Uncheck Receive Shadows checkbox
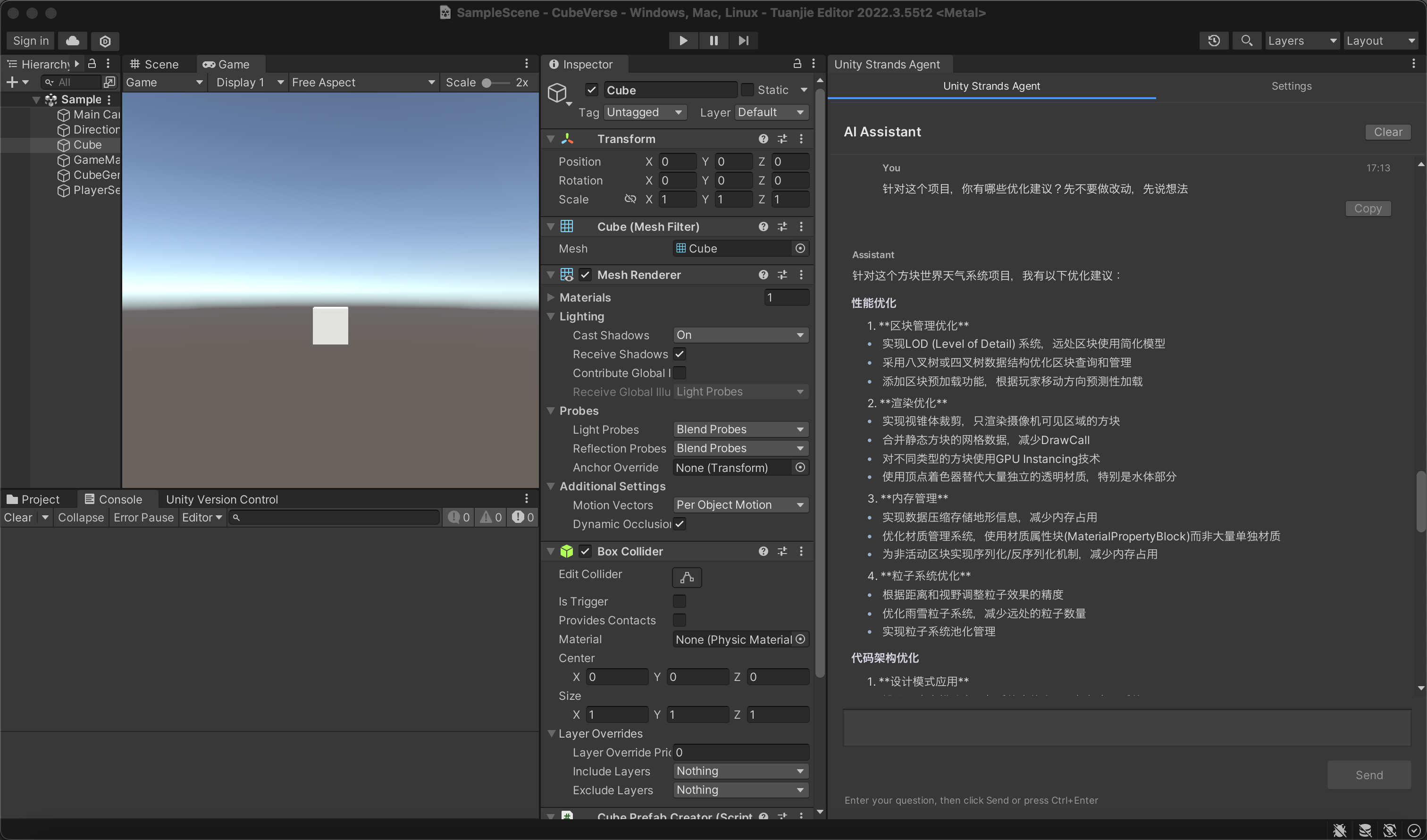 (x=680, y=354)
